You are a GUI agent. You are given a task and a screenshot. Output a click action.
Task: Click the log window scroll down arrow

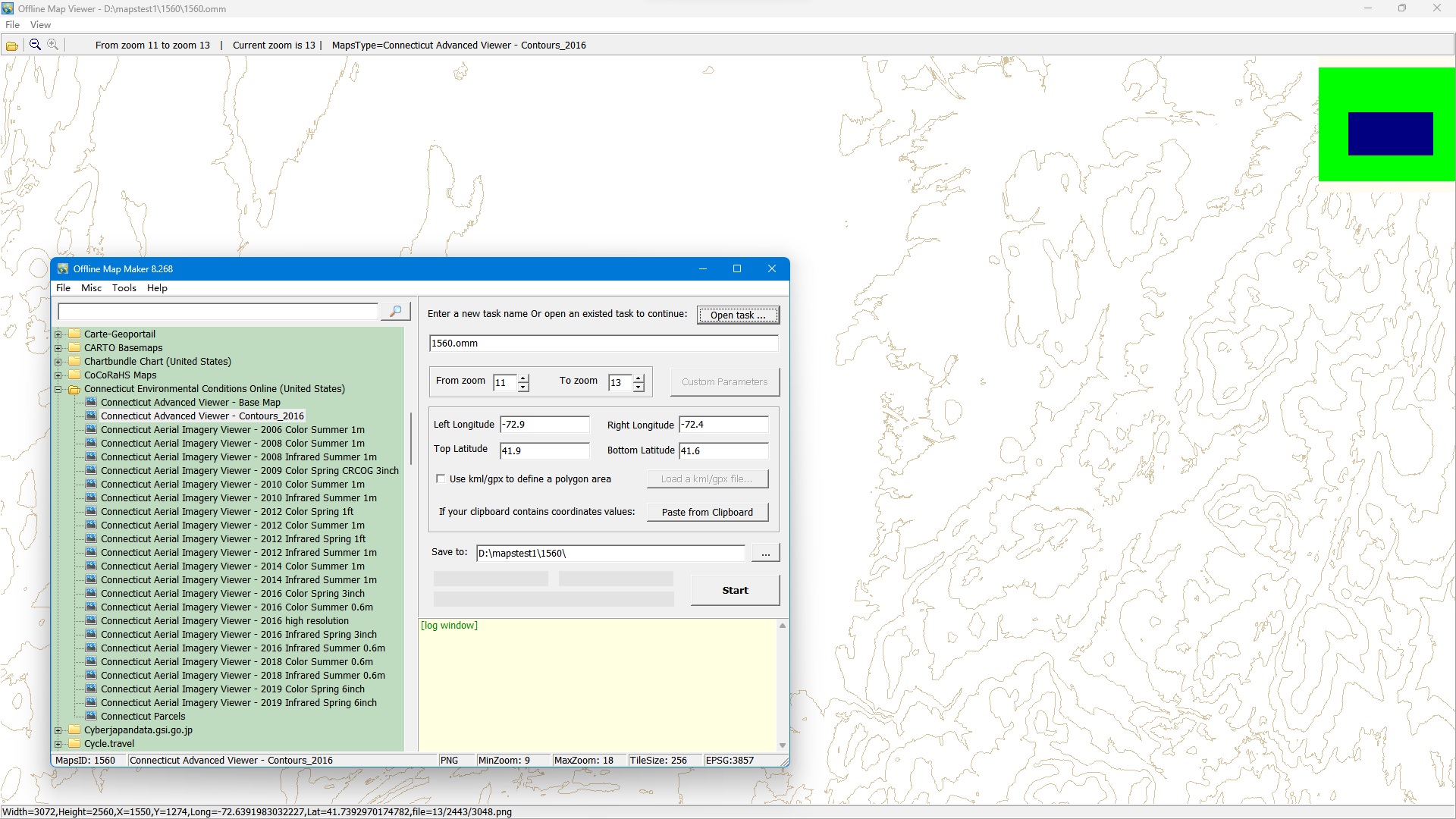[783, 745]
